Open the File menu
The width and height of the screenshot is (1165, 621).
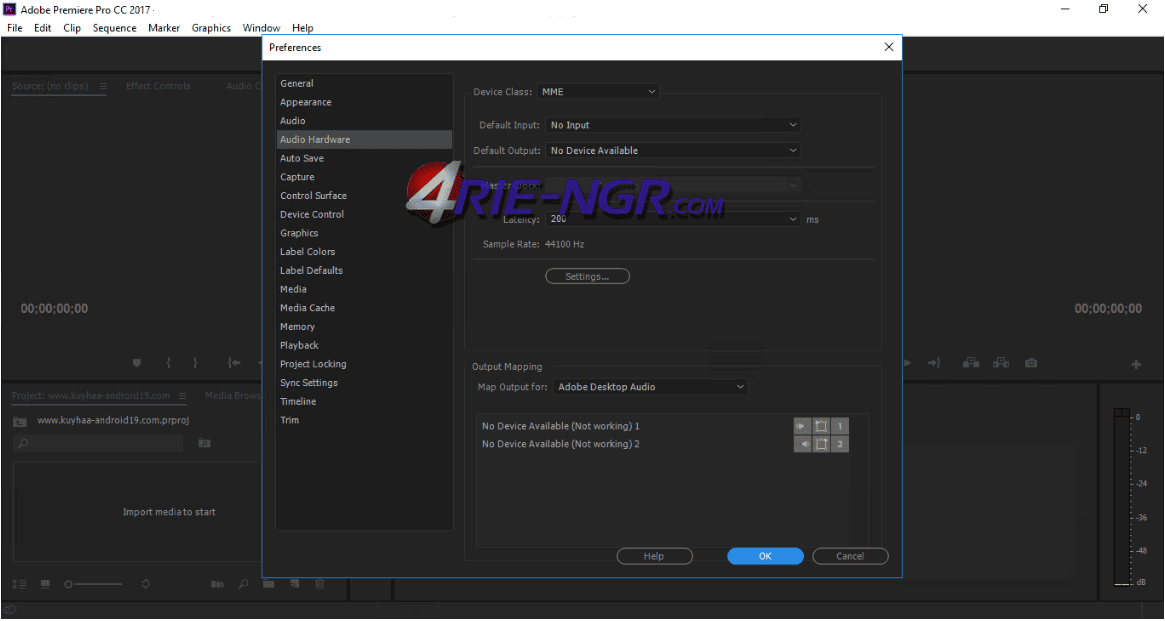pos(14,27)
